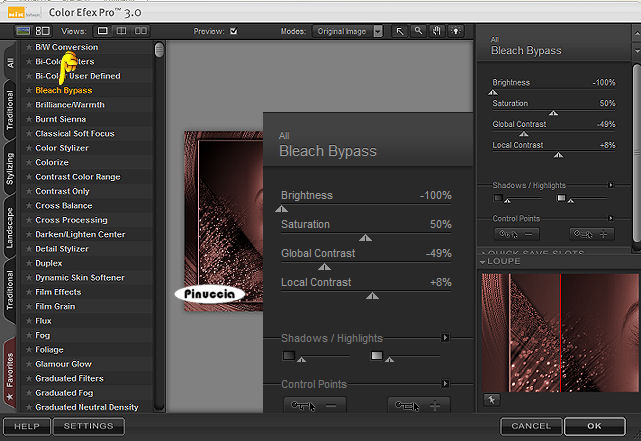The height and width of the screenshot is (441, 641).
Task: Open the Modes dropdown showing Original Image
Action: pyautogui.click(x=347, y=31)
